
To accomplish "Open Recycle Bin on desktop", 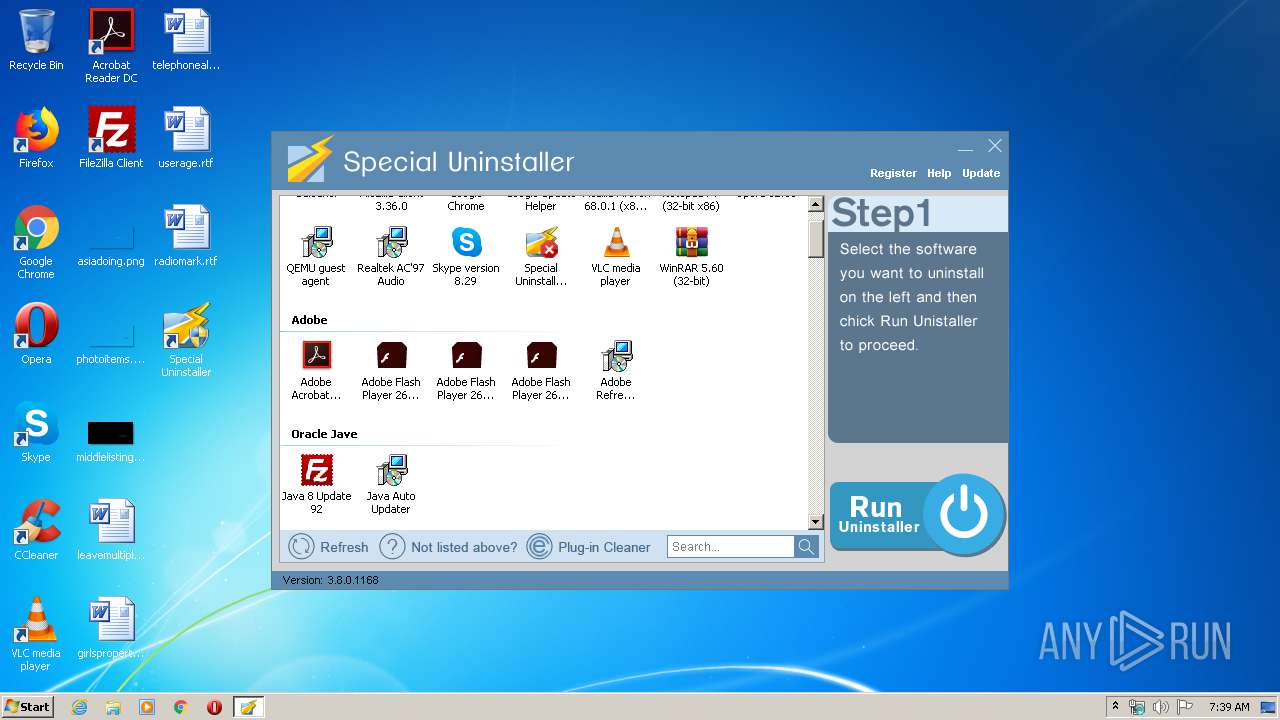I will click(36, 40).
